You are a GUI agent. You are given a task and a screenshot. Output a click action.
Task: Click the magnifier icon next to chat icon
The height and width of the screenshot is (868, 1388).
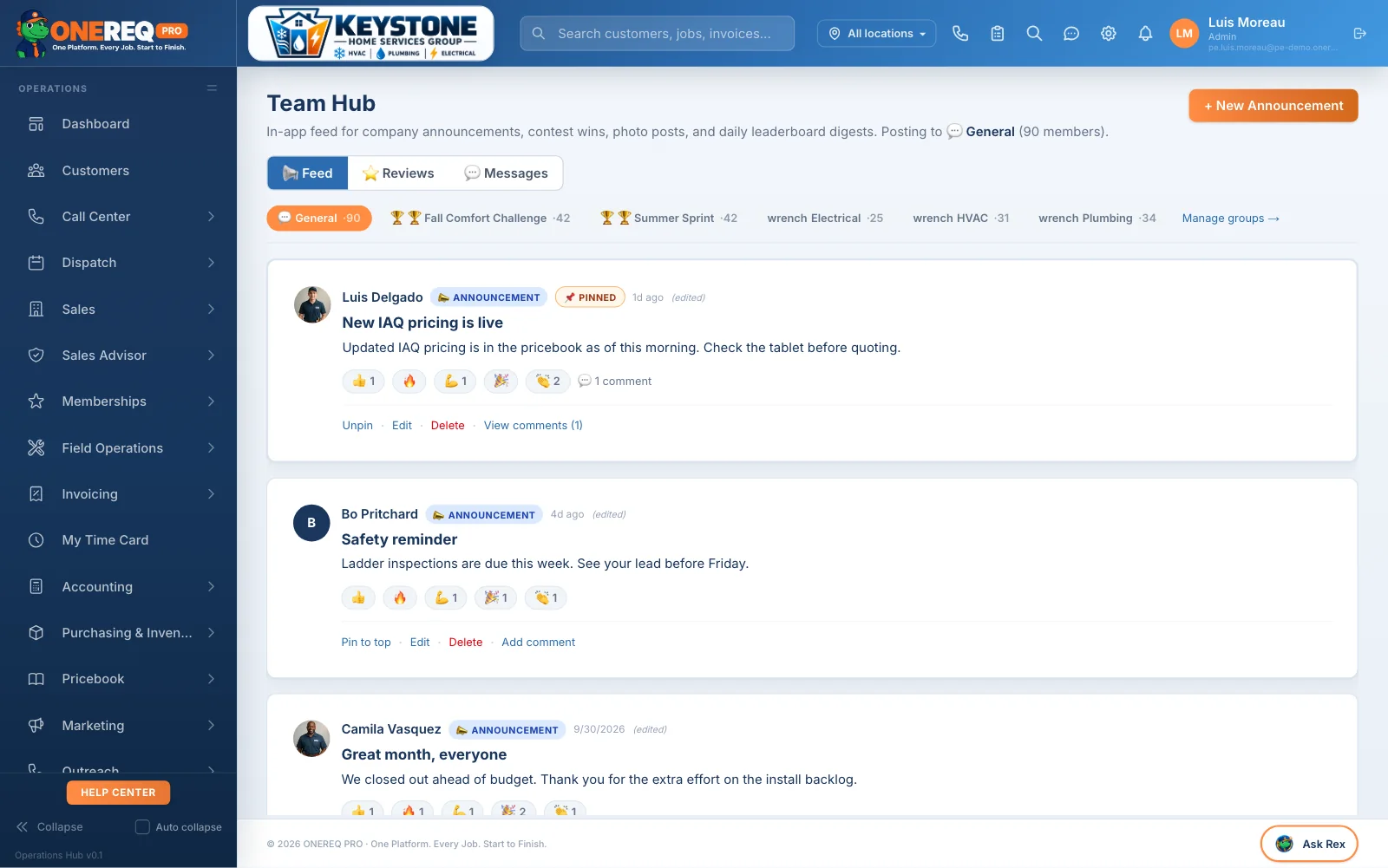click(1034, 34)
